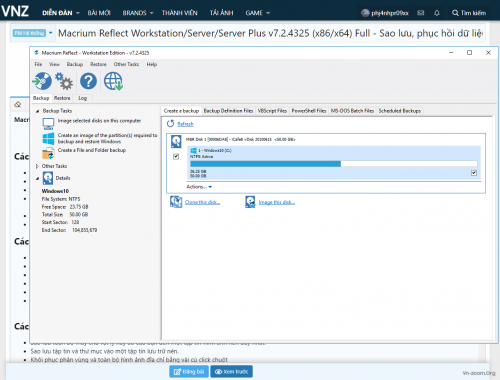This screenshot has width=500, height=380.
Task: Switch to the Log tab
Action: point(83,98)
